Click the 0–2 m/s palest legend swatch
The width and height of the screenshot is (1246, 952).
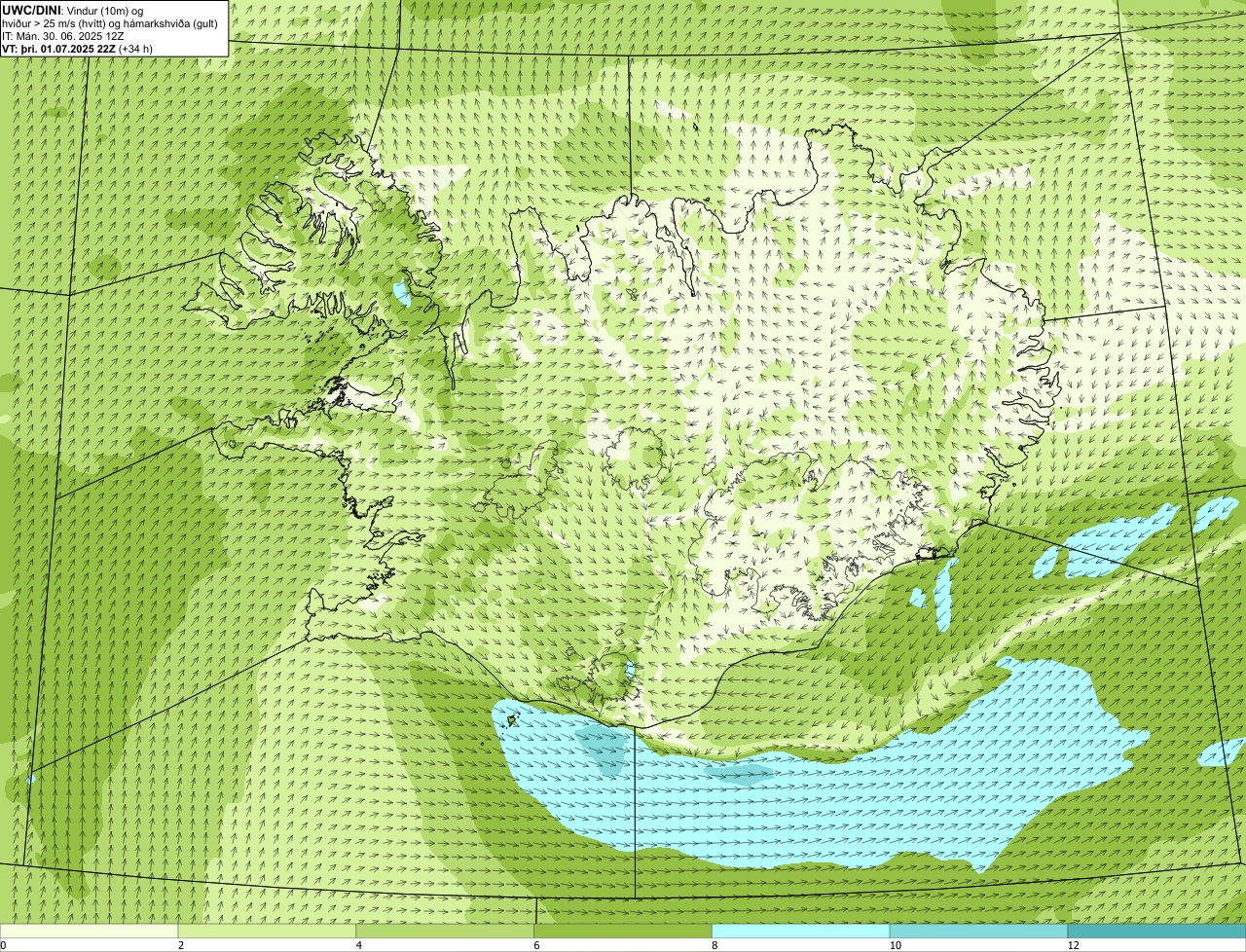pyautogui.click(x=90, y=931)
